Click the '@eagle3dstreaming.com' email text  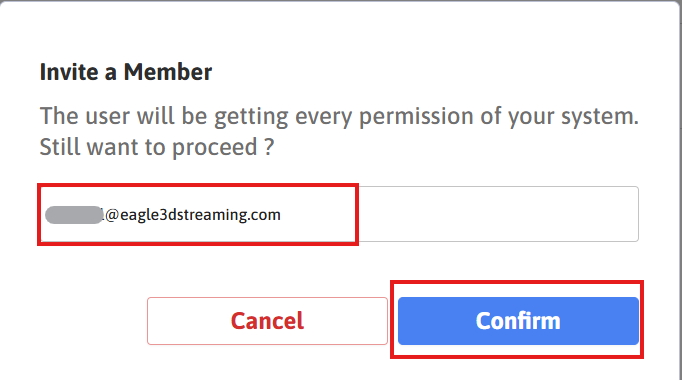[x=193, y=215]
